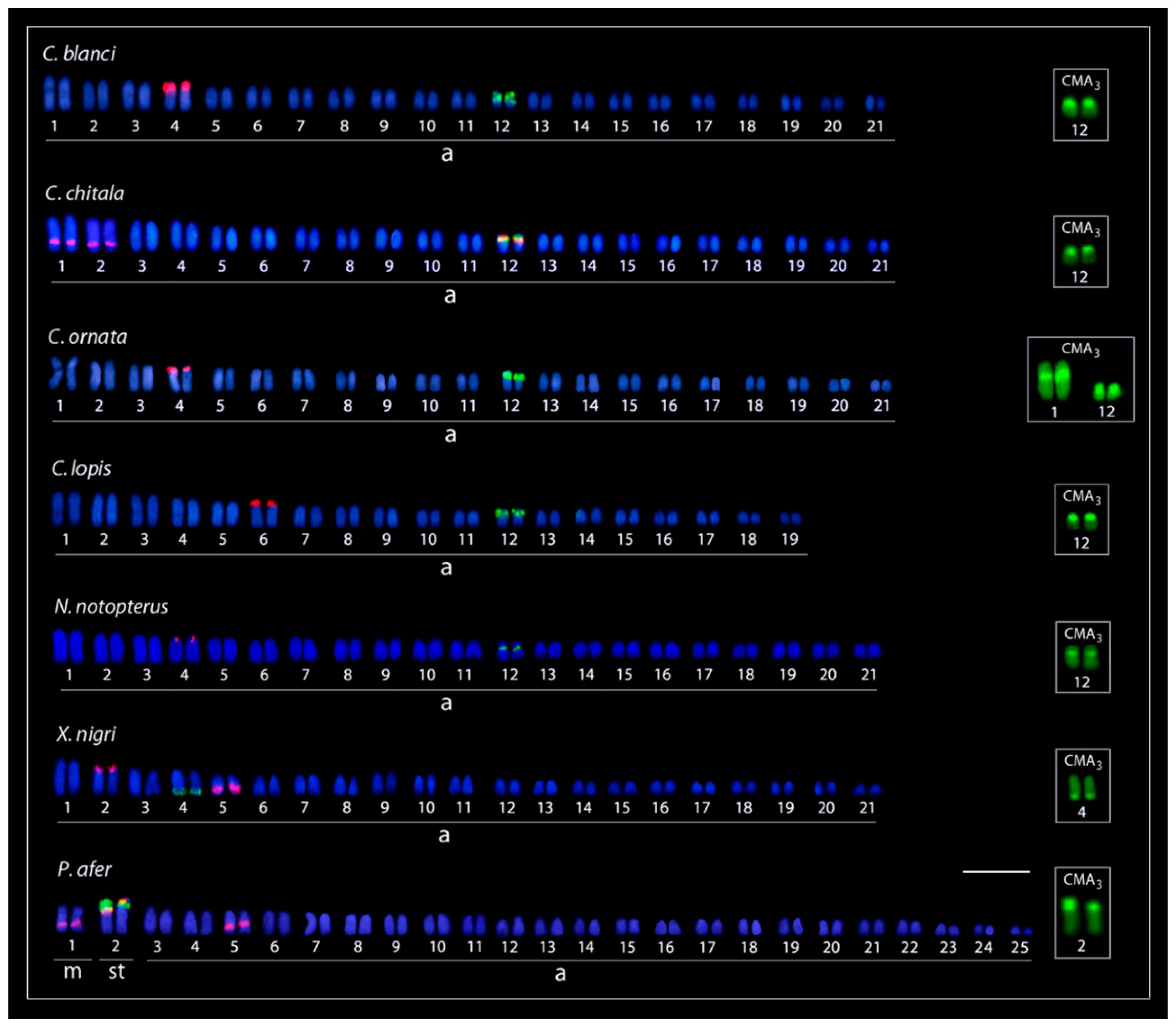Image resolution: width=1176 pixels, height=1030 pixels.
Task: Click chromosome pair 25 in the P. afer row
Action: click(1021, 930)
